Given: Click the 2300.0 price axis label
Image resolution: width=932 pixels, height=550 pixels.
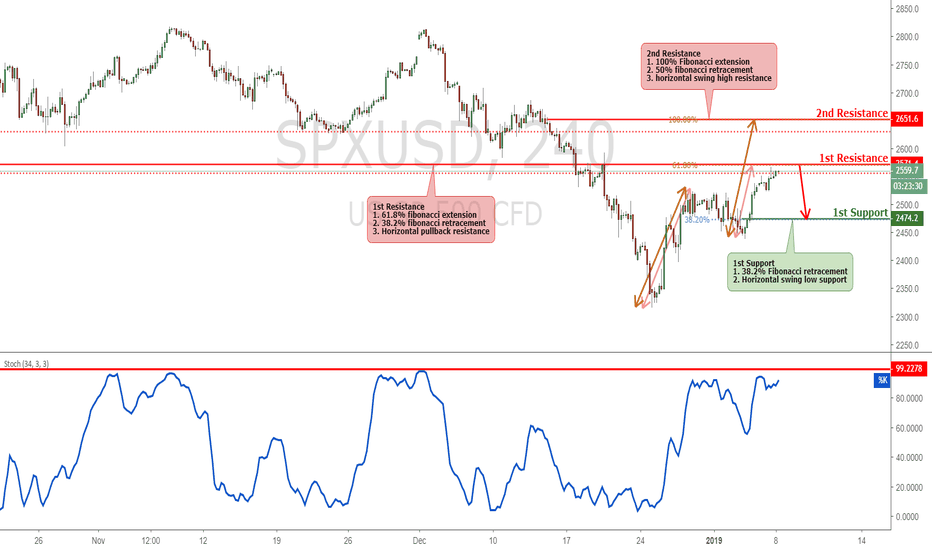Looking at the screenshot, I should pos(908,318).
